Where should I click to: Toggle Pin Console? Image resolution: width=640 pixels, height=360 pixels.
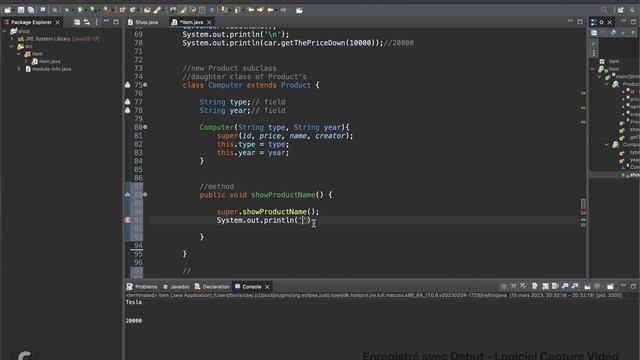click(x=587, y=287)
